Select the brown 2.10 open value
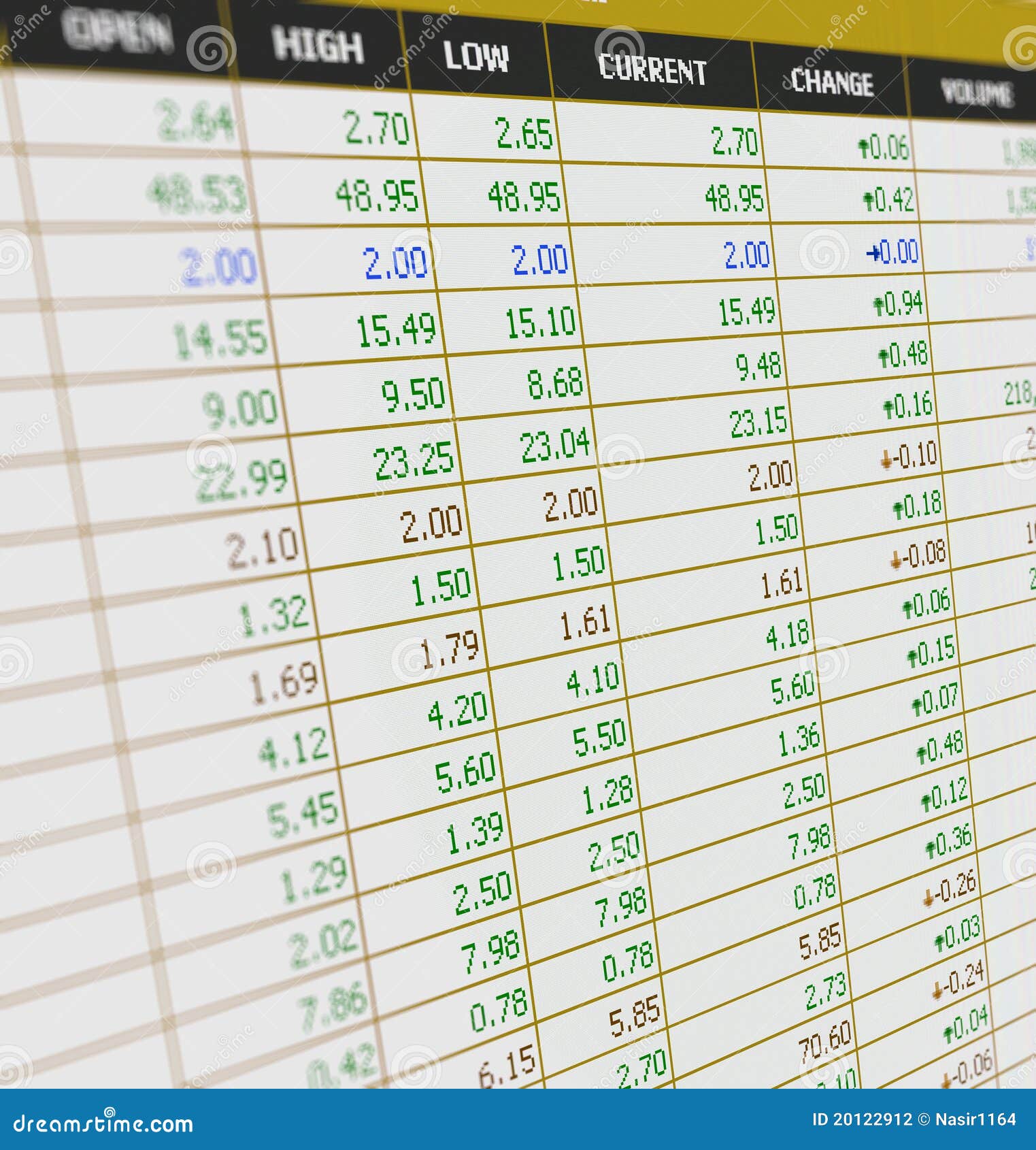Screen dimensions: 1036x1150 pos(262,549)
